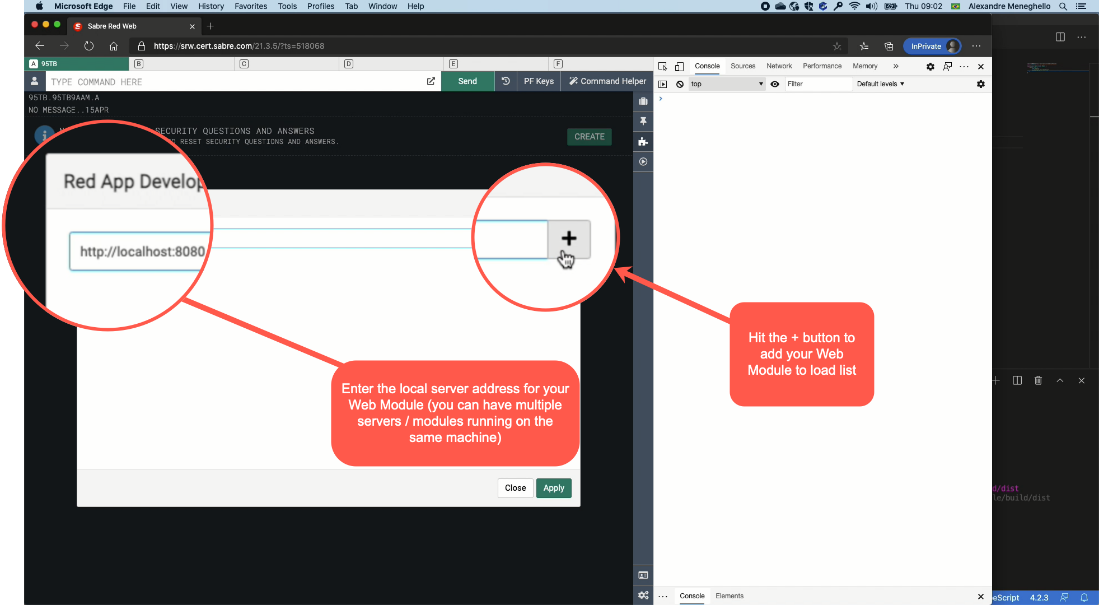This screenshot has height=605, width=1099.
Task: Switch to the Performance tab
Action: pyautogui.click(x=822, y=66)
